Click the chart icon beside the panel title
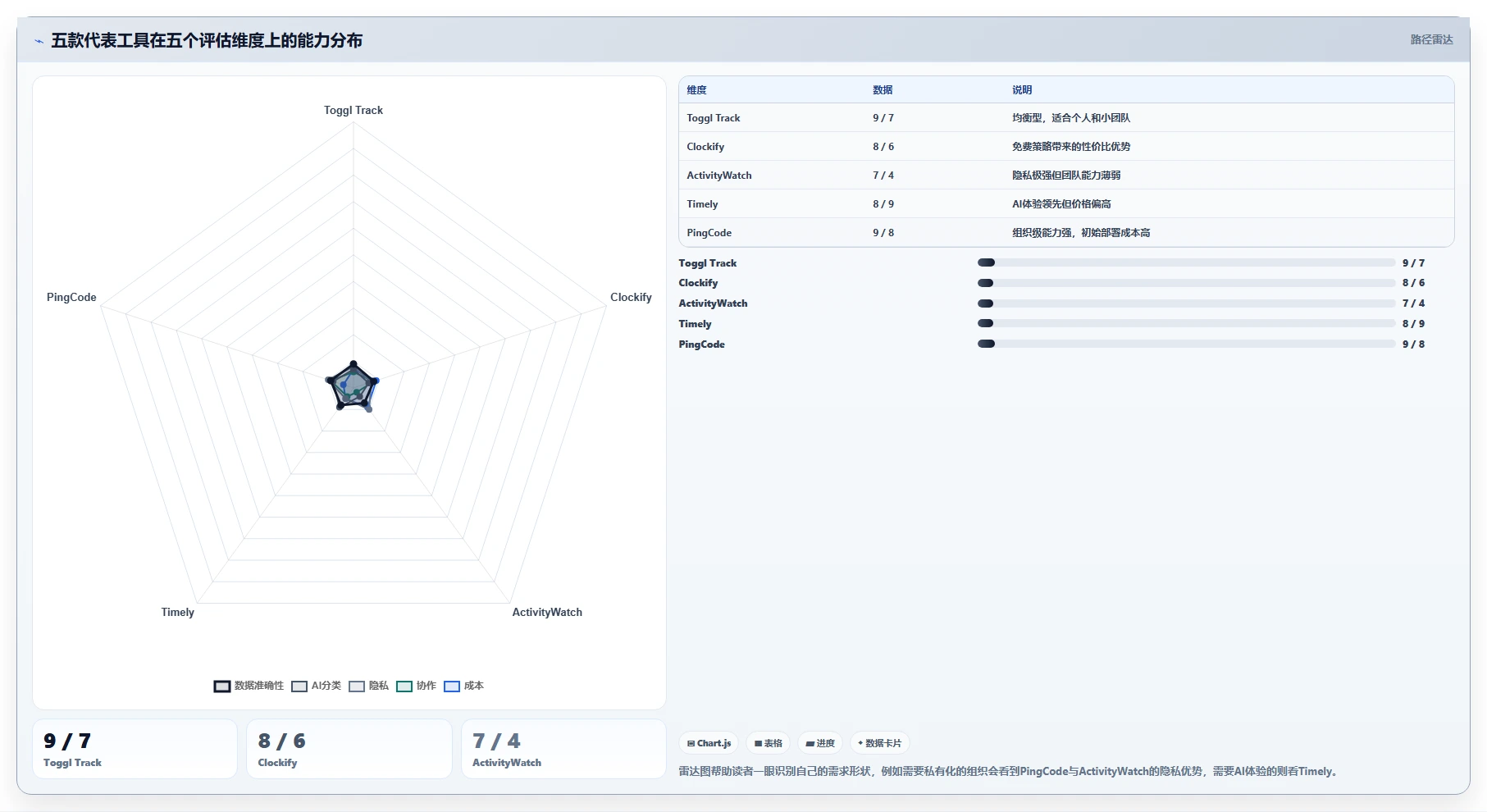1487x812 pixels. click(x=39, y=41)
